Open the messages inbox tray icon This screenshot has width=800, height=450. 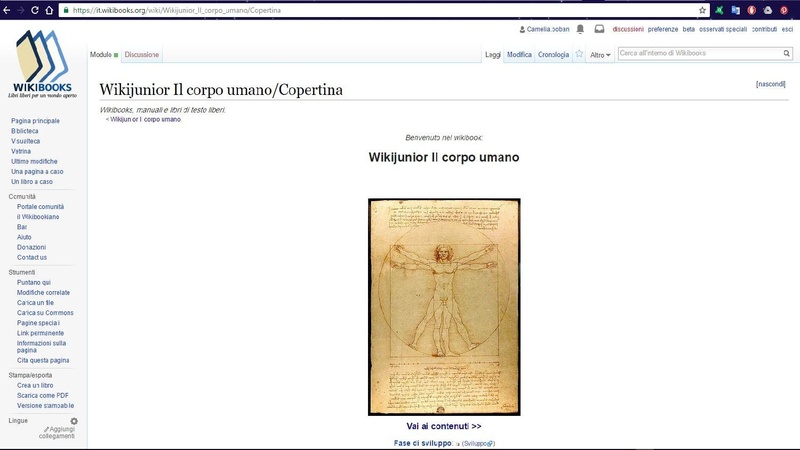pyautogui.click(x=599, y=29)
